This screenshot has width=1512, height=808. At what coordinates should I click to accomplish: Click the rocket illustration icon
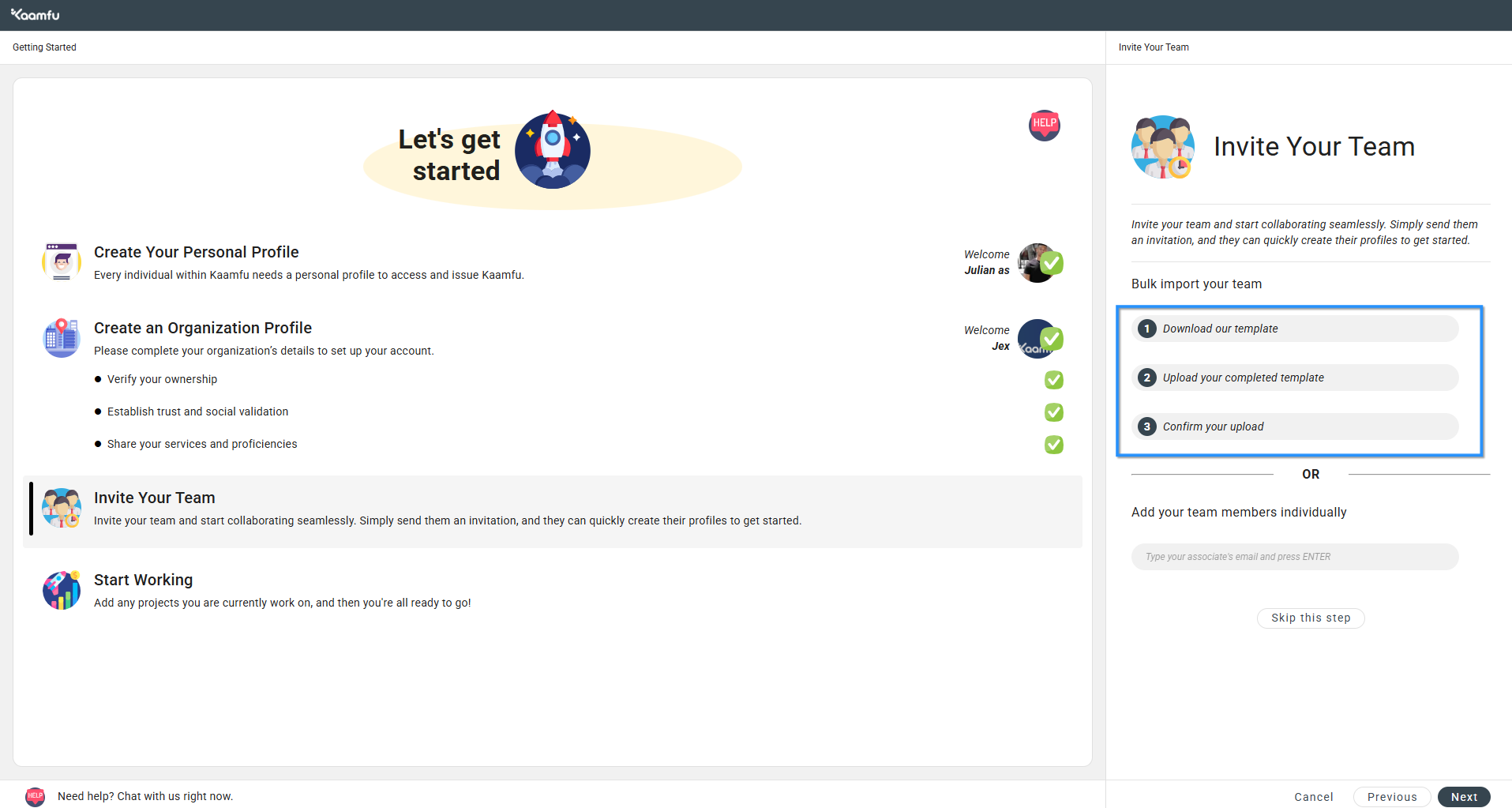(553, 150)
